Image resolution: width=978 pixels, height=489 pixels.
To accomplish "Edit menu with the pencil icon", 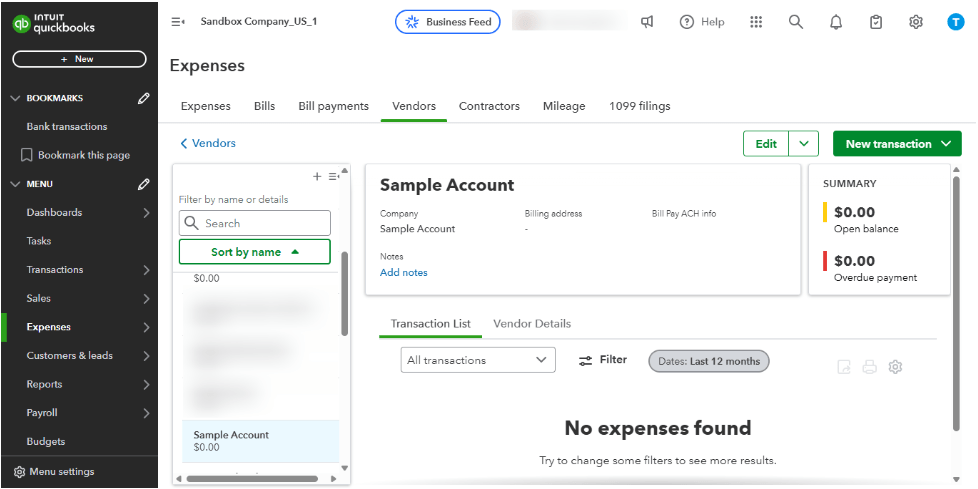I will coord(143,184).
